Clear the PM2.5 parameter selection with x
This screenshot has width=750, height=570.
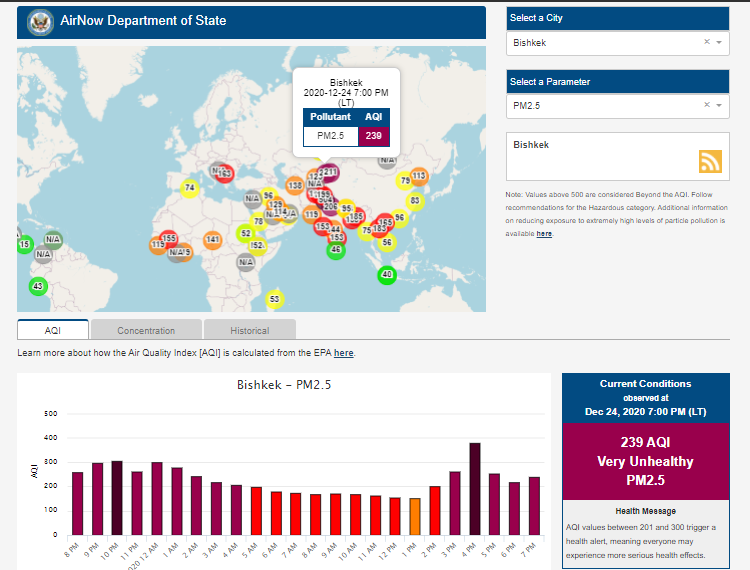click(706, 105)
